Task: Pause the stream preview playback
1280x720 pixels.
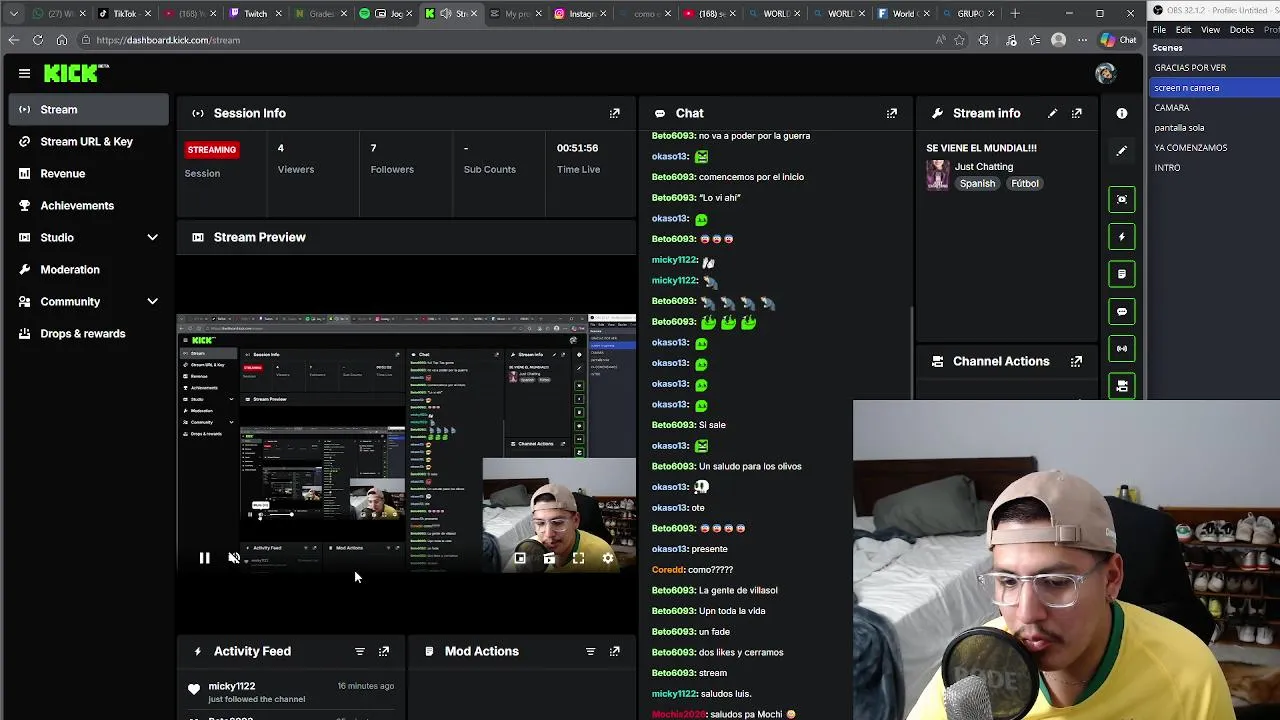Action: coord(204,558)
